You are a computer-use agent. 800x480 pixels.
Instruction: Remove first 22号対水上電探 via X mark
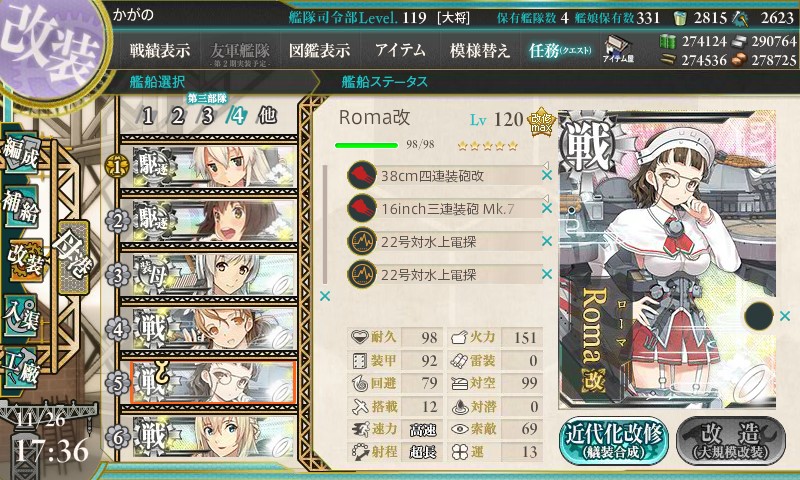547,241
